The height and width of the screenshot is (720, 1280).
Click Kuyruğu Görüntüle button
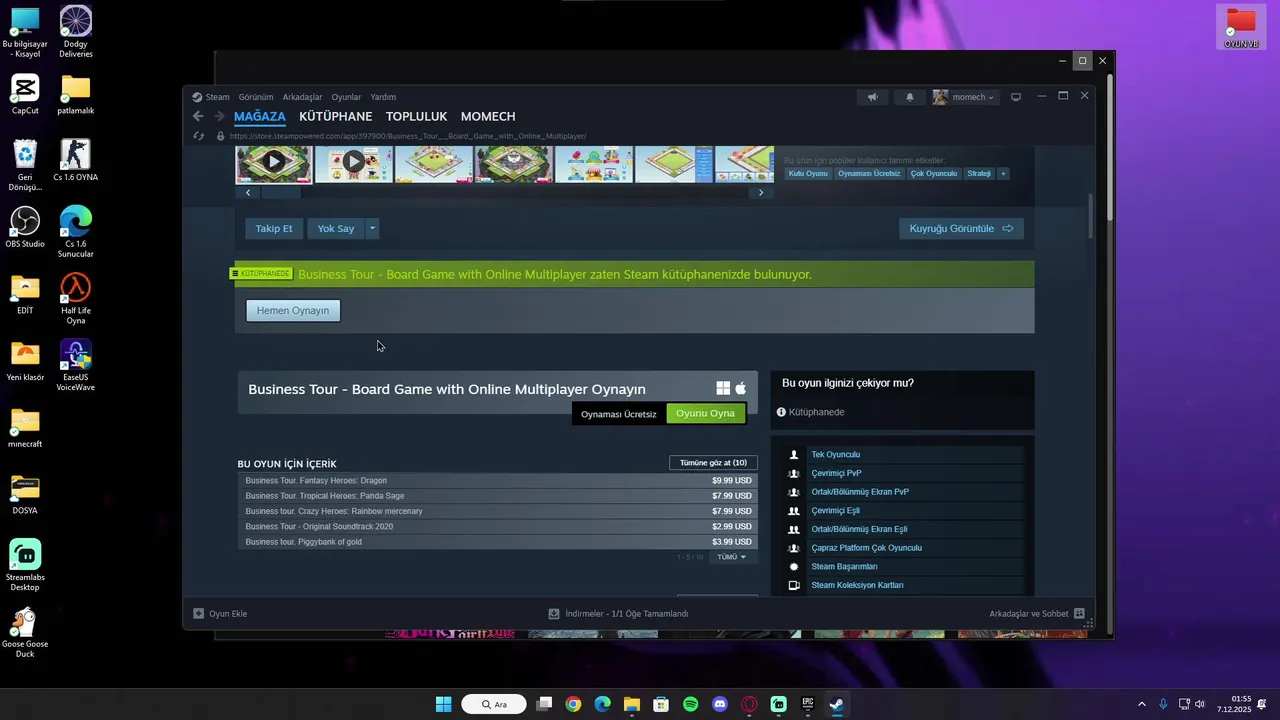coord(961,228)
